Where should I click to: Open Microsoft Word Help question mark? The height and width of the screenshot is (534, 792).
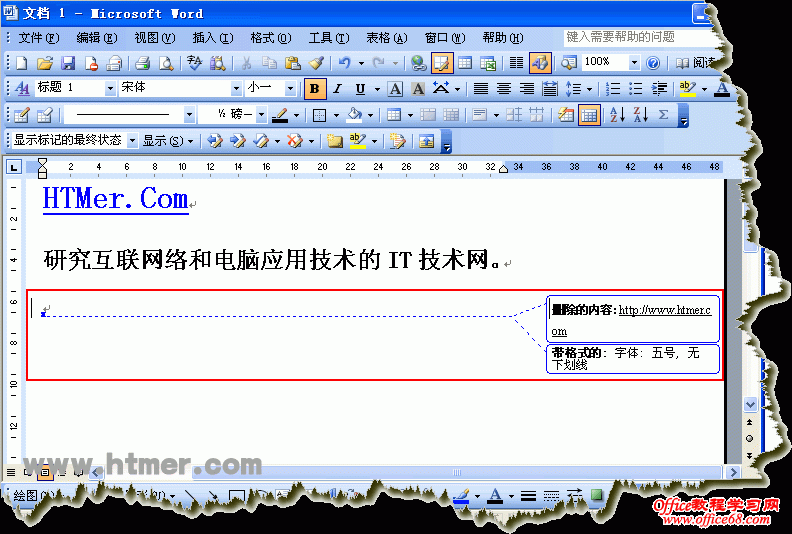[653, 63]
